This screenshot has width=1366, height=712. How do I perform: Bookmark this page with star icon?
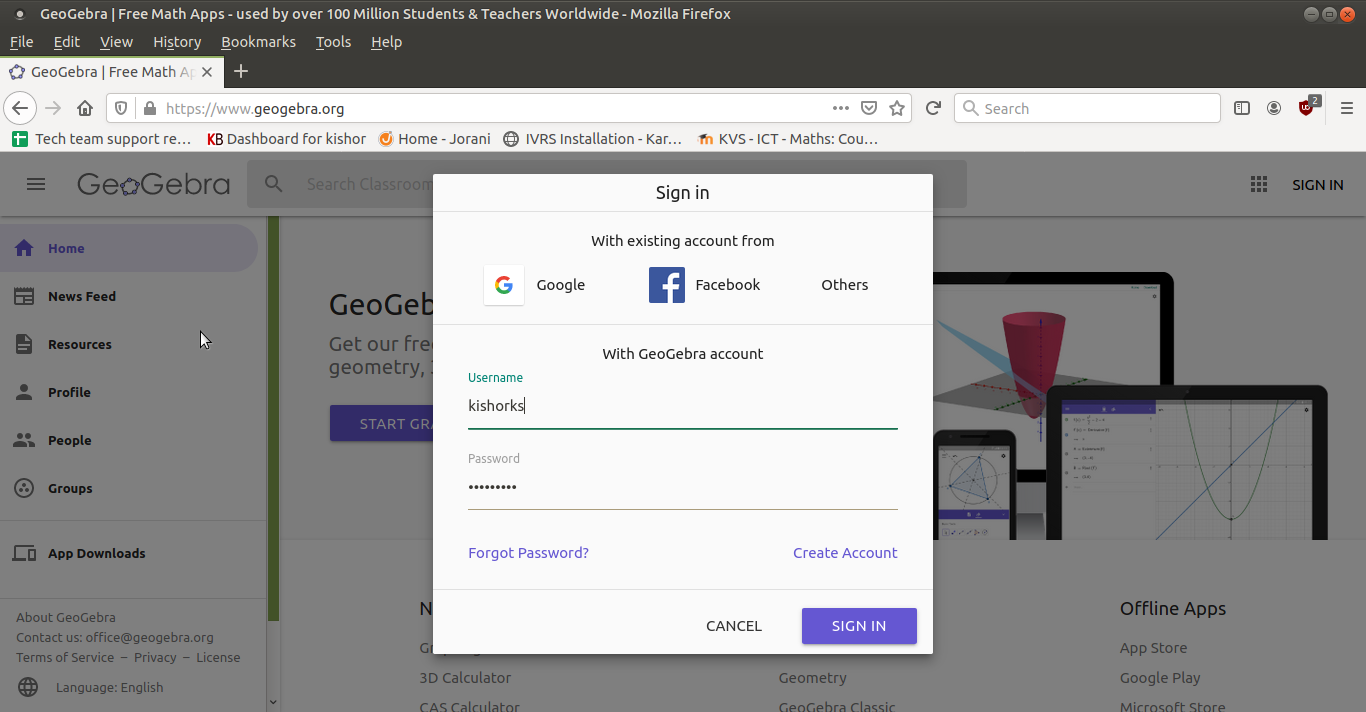[x=897, y=108]
